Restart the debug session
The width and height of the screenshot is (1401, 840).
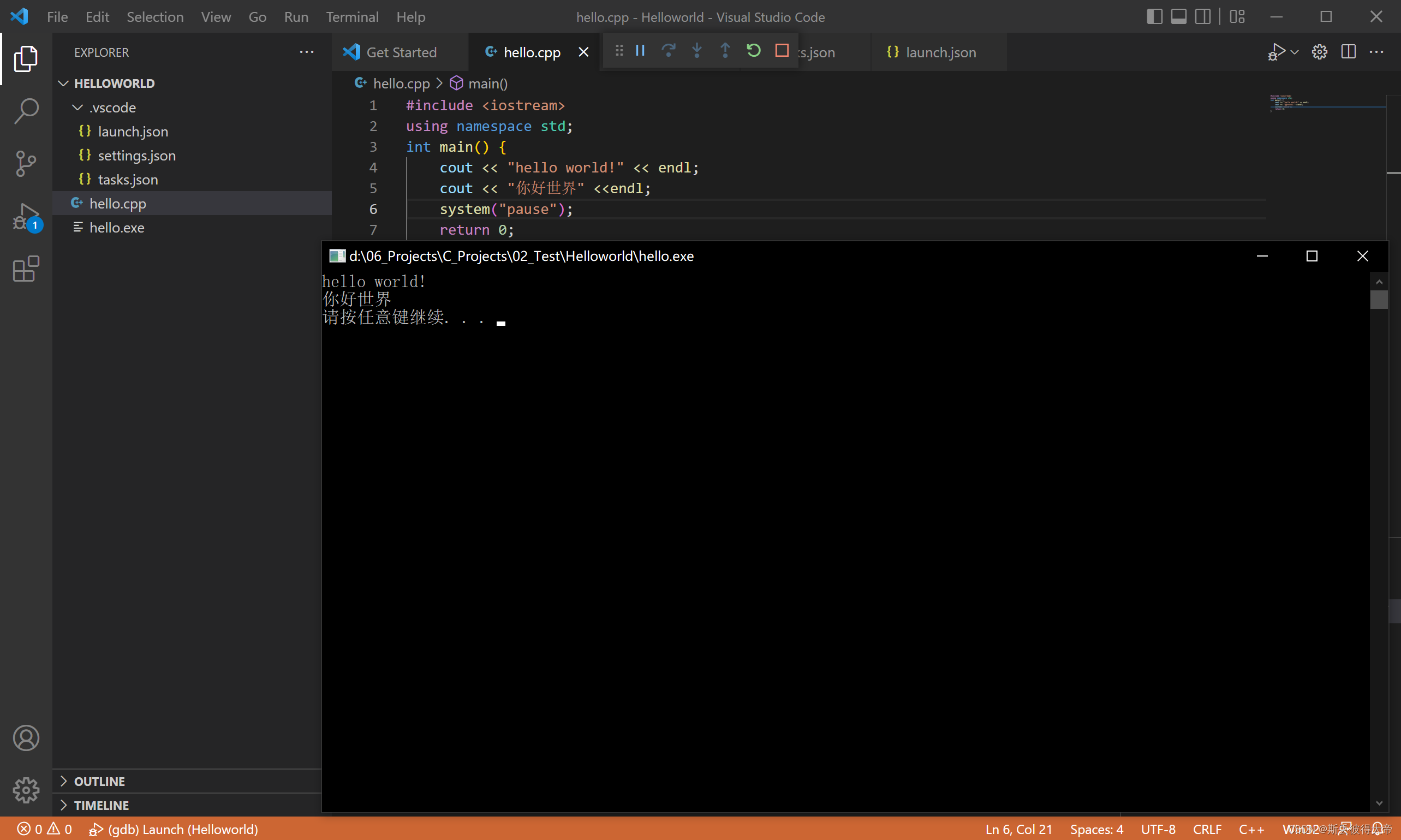tap(753, 51)
